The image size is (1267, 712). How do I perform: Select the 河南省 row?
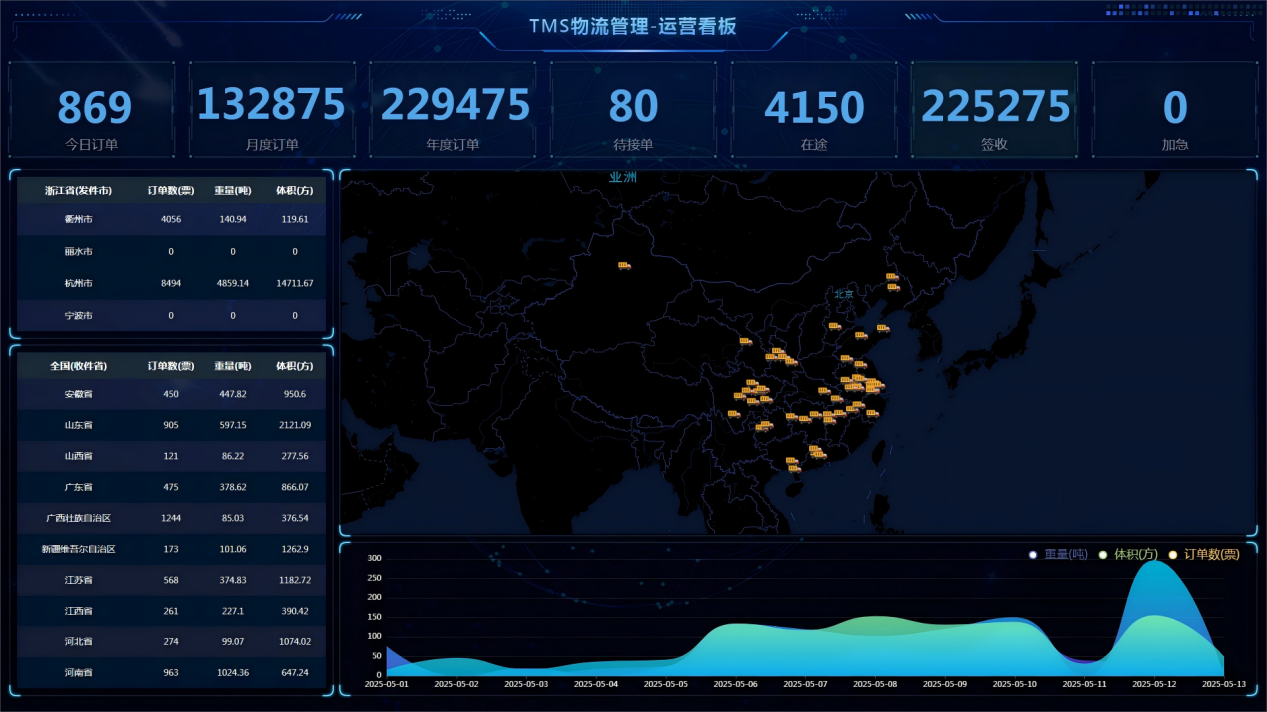pyautogui.click(x=171, y=673)
